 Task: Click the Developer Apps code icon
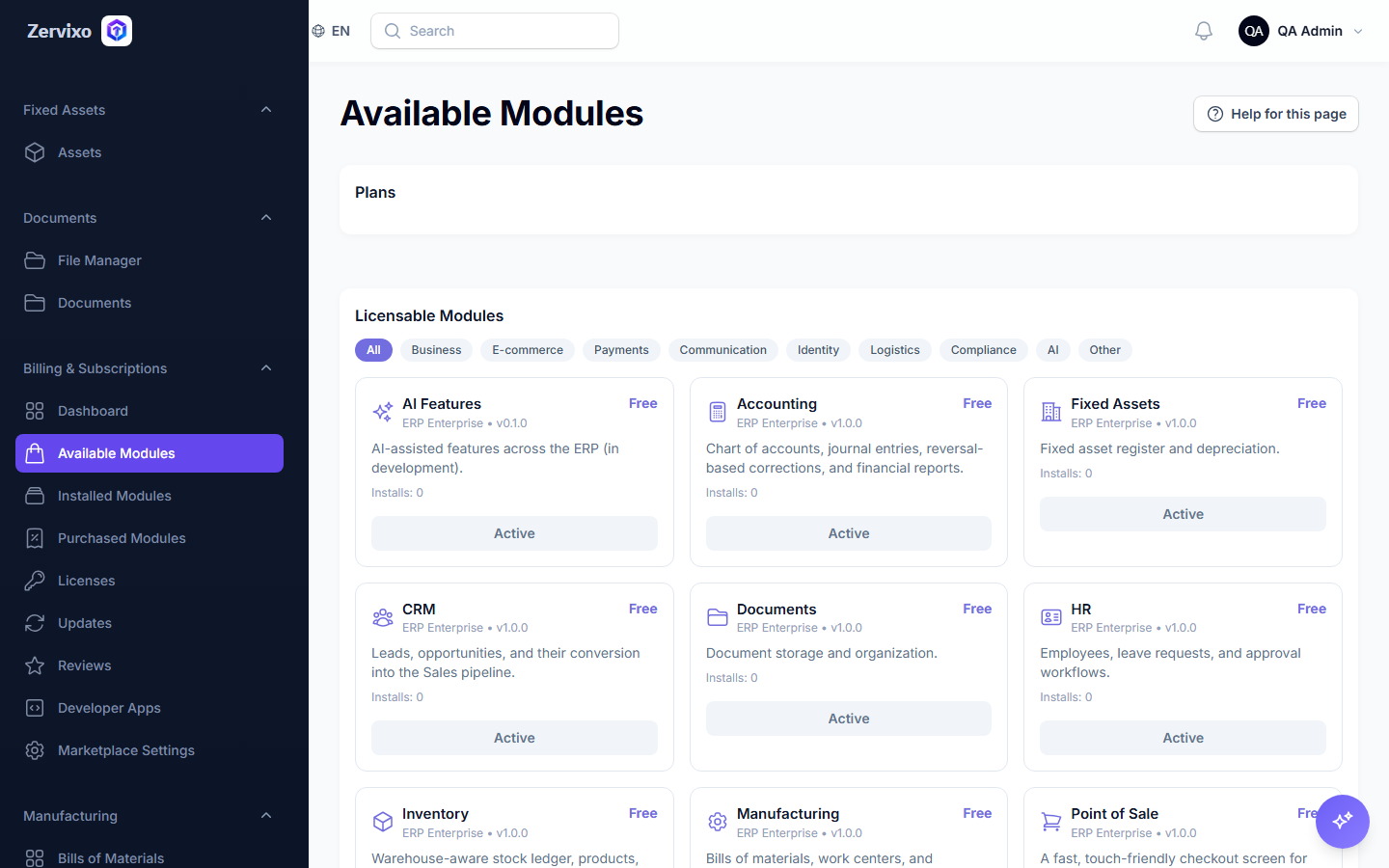click(35, 708)
